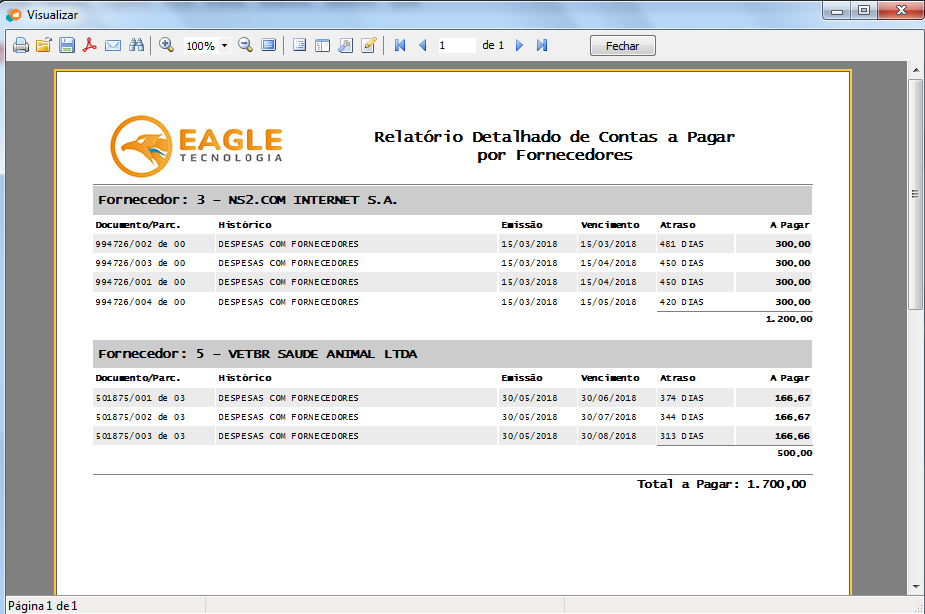
Task: Export the report to PDF
Action: pyautogui.click(x=90, y=46)
